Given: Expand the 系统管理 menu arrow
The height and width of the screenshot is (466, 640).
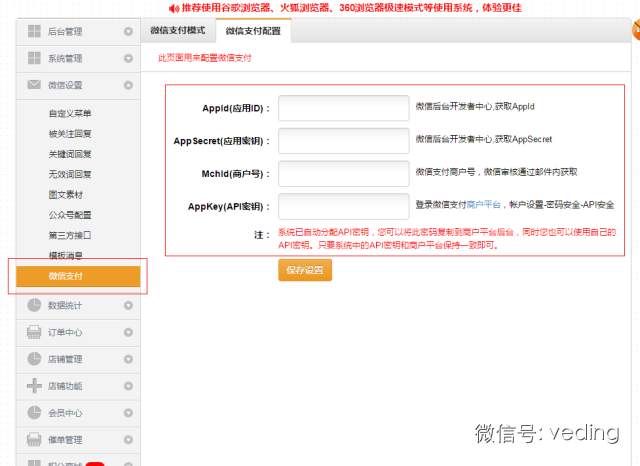Looking at the screenshot, I should tap(128, 58).
